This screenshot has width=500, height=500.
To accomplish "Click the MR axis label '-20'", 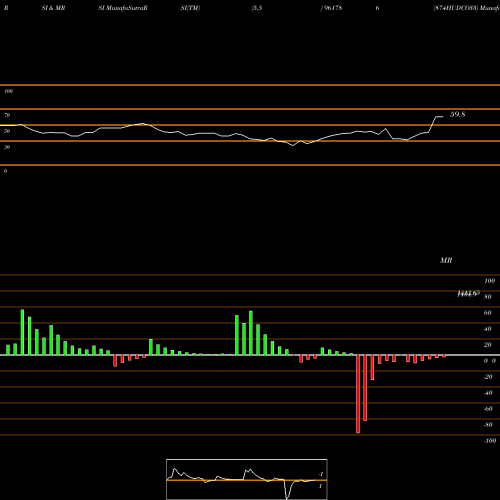I will [x=488, y=377].
